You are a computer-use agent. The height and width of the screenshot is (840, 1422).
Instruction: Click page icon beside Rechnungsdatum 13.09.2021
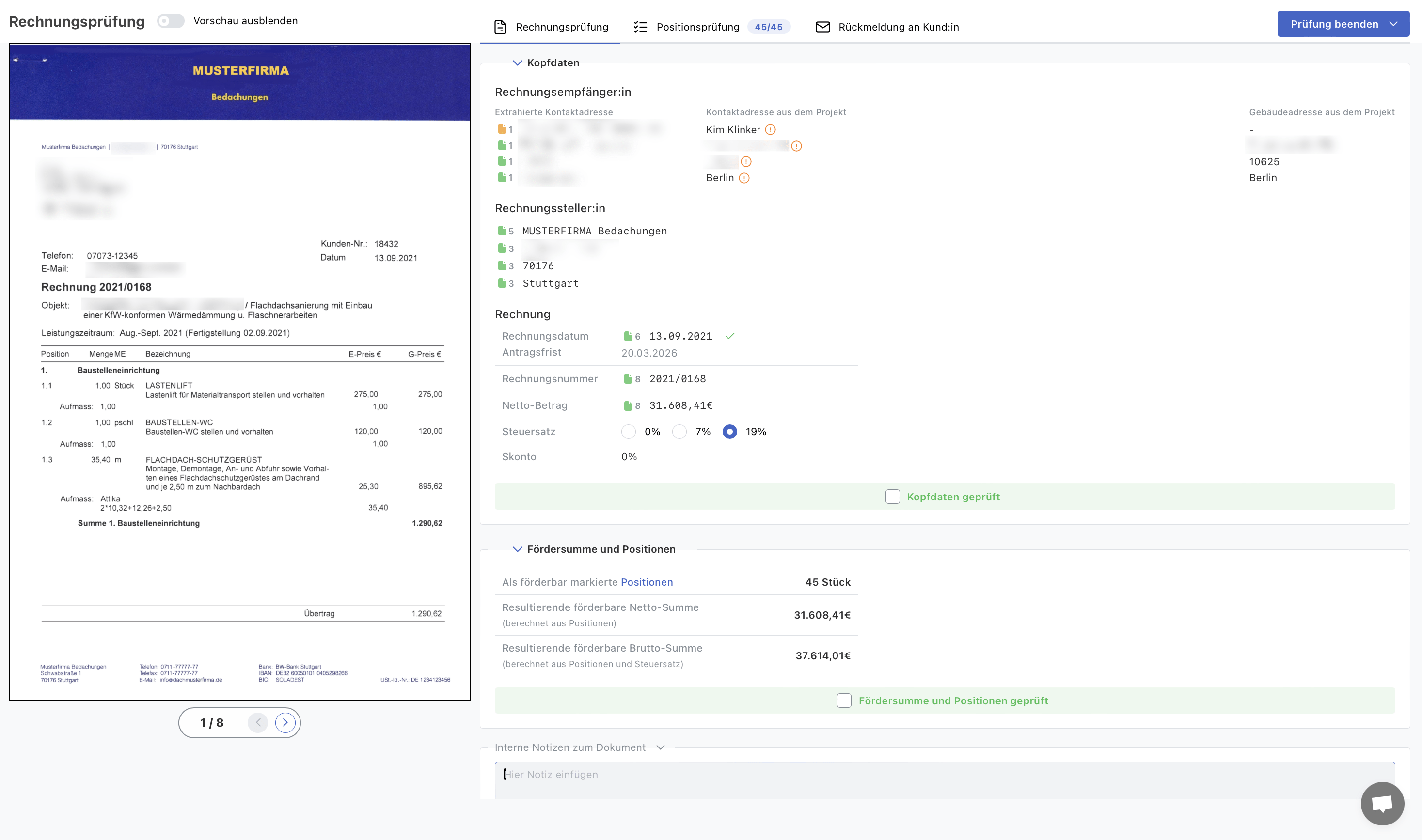pos(628,336)
